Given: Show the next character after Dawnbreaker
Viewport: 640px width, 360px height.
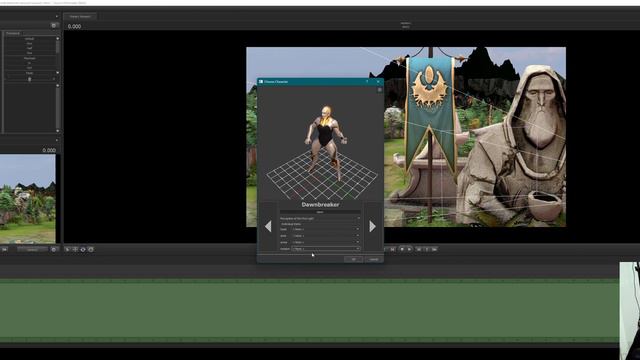Looking at the screenshot, I should 372,227.
